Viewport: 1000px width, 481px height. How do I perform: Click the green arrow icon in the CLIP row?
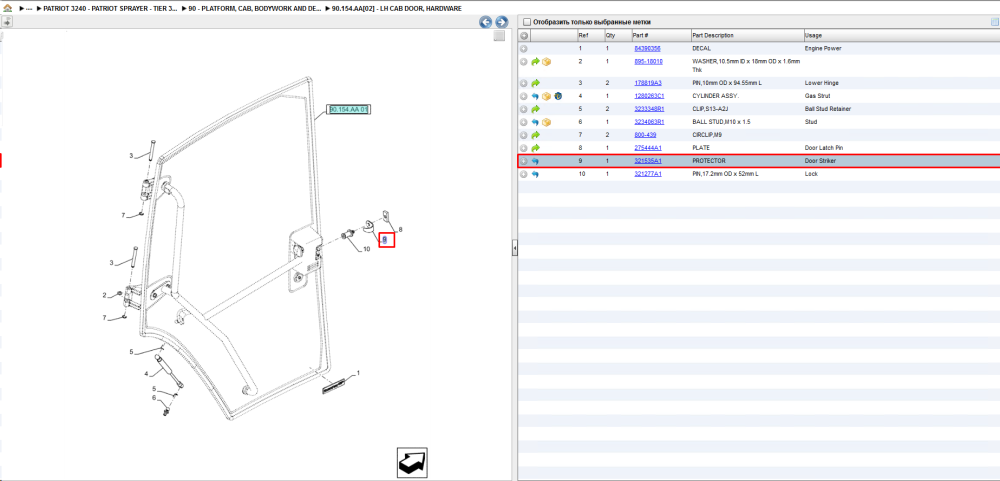535,109
